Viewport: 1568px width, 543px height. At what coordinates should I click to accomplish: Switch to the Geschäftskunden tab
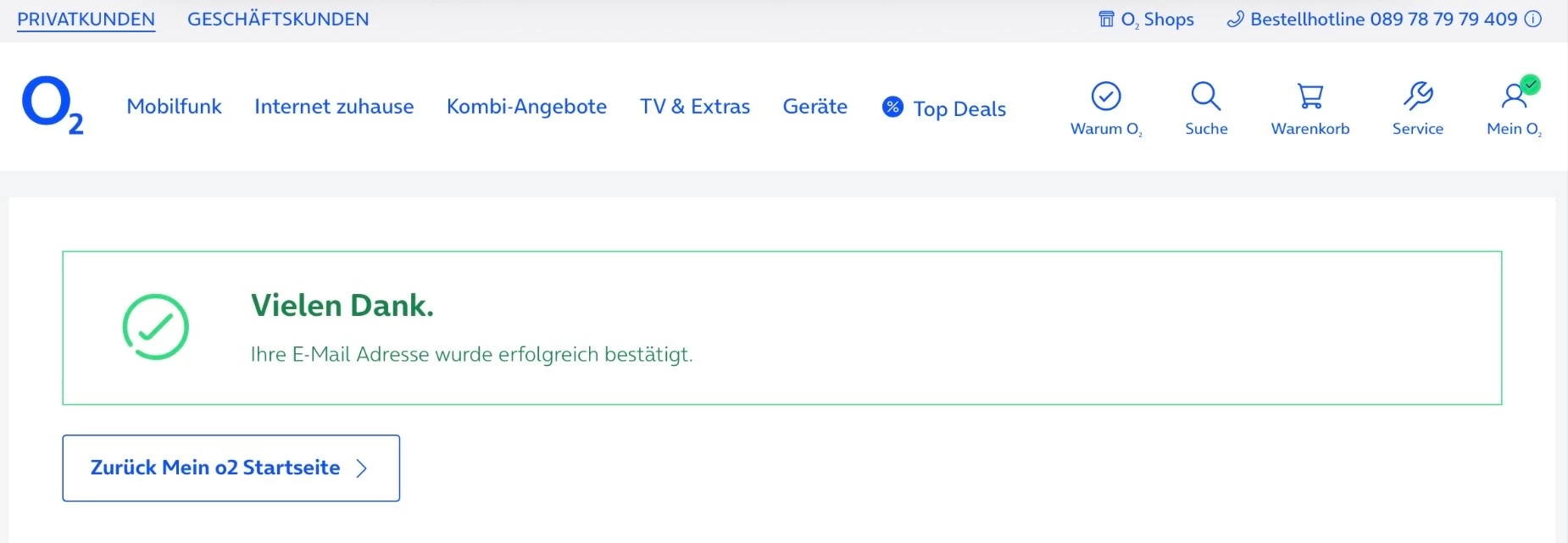[278, 19]
